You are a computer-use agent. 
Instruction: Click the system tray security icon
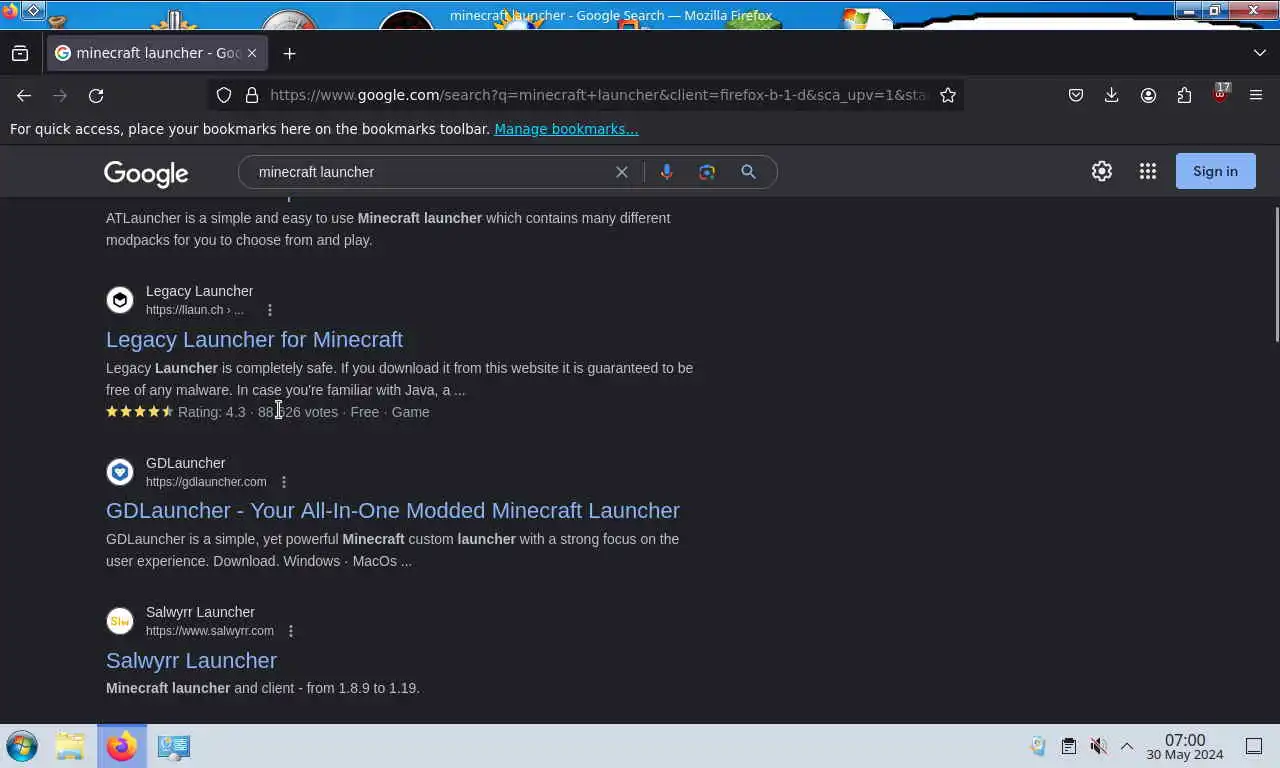pyautogui.click(x=1038, y=746)
